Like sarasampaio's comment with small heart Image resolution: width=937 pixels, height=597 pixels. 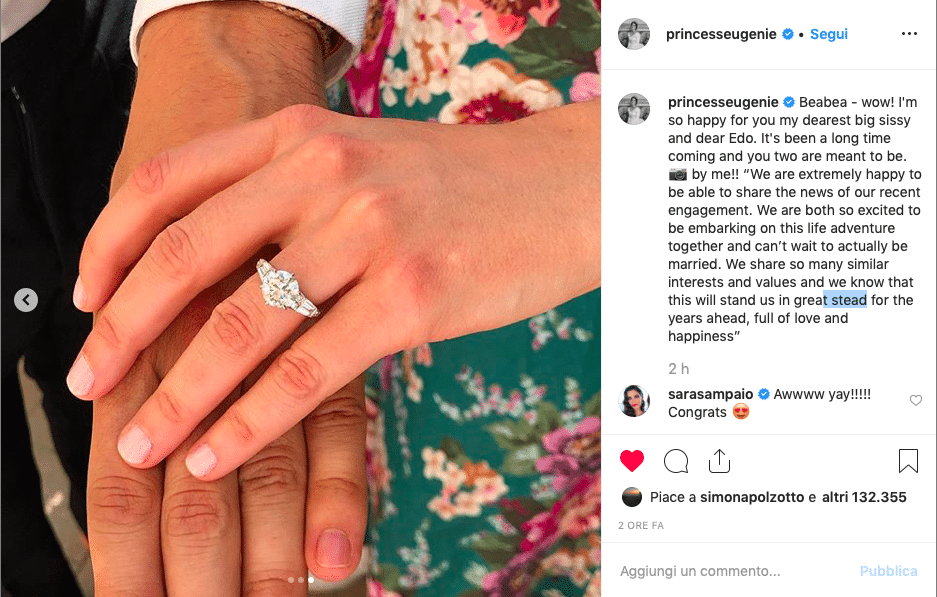point(915,400)
